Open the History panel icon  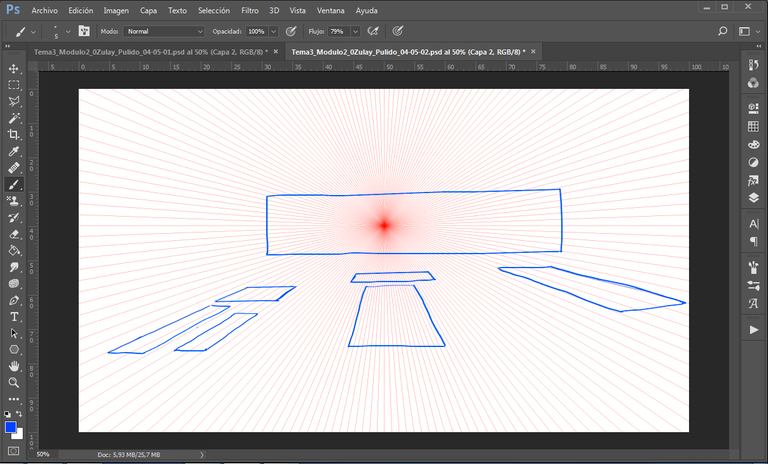[x=753, y=65]
